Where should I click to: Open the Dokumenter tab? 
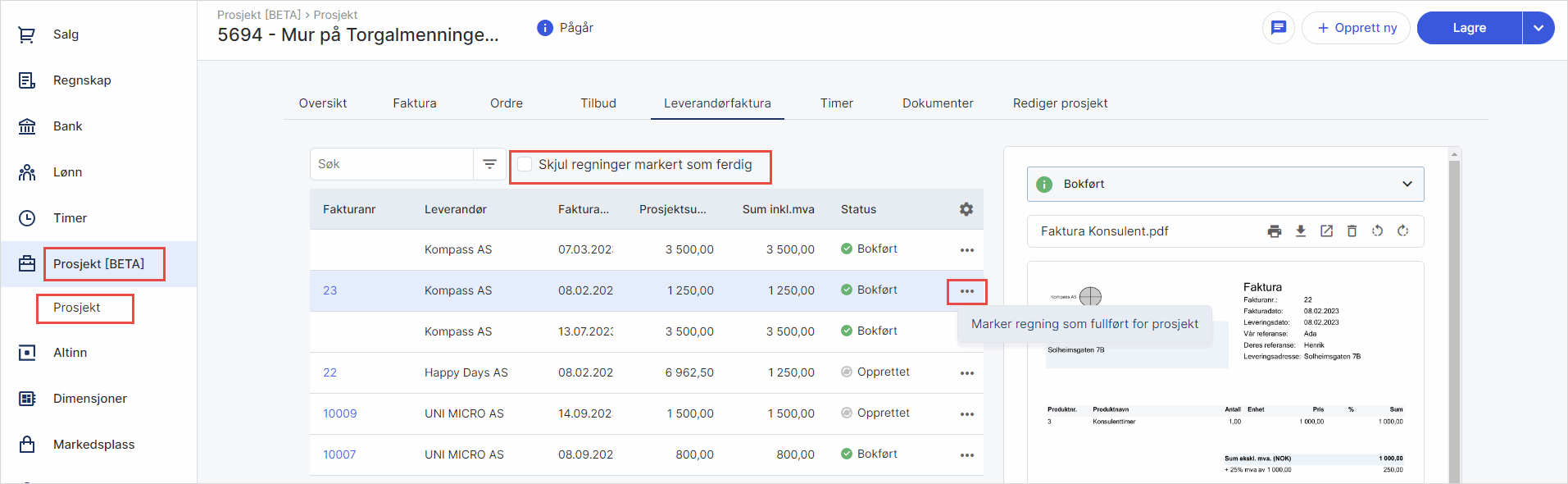938,103
